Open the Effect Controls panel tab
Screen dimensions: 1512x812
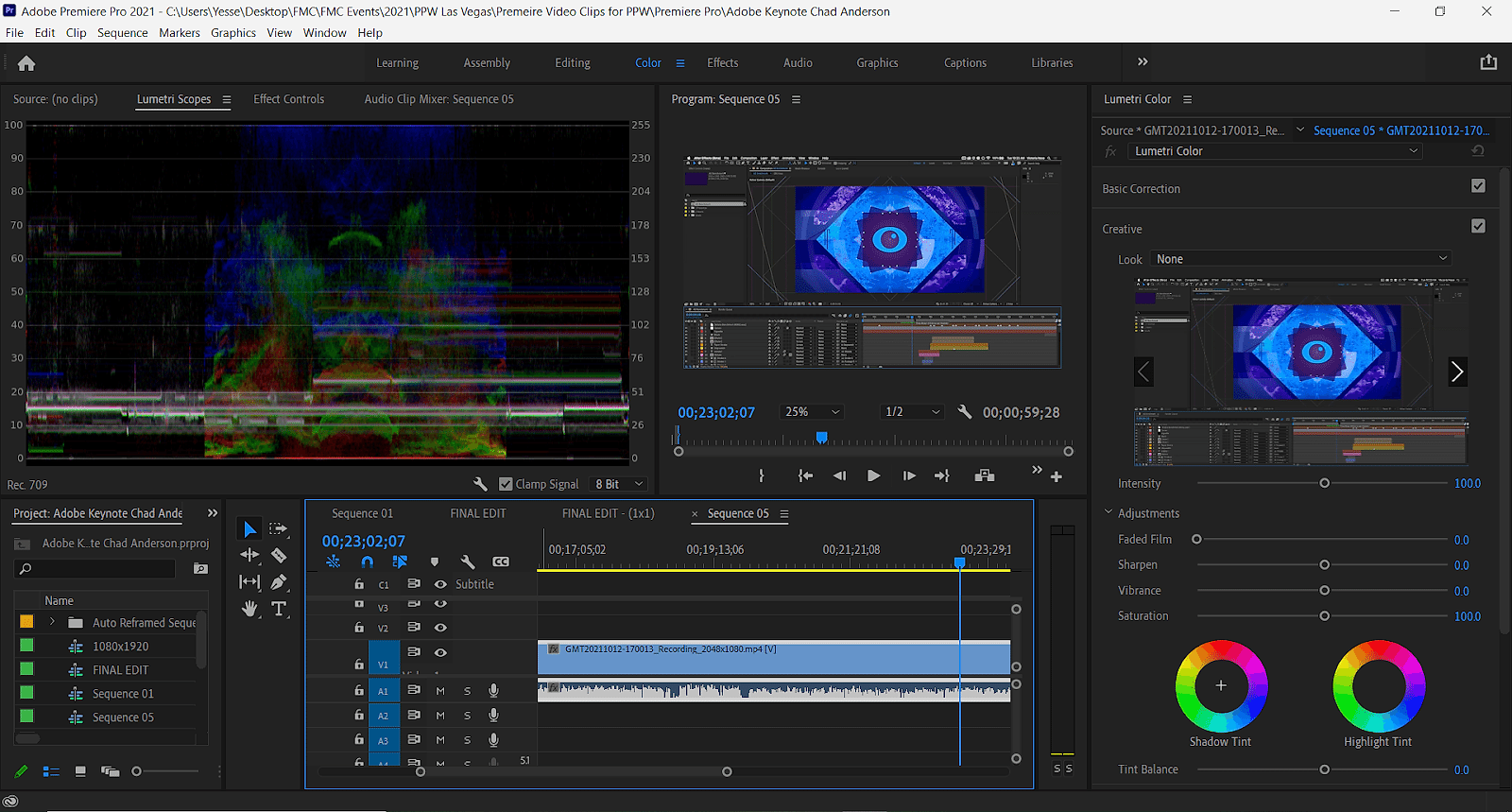pyautogui.click(x=288, y=99)
